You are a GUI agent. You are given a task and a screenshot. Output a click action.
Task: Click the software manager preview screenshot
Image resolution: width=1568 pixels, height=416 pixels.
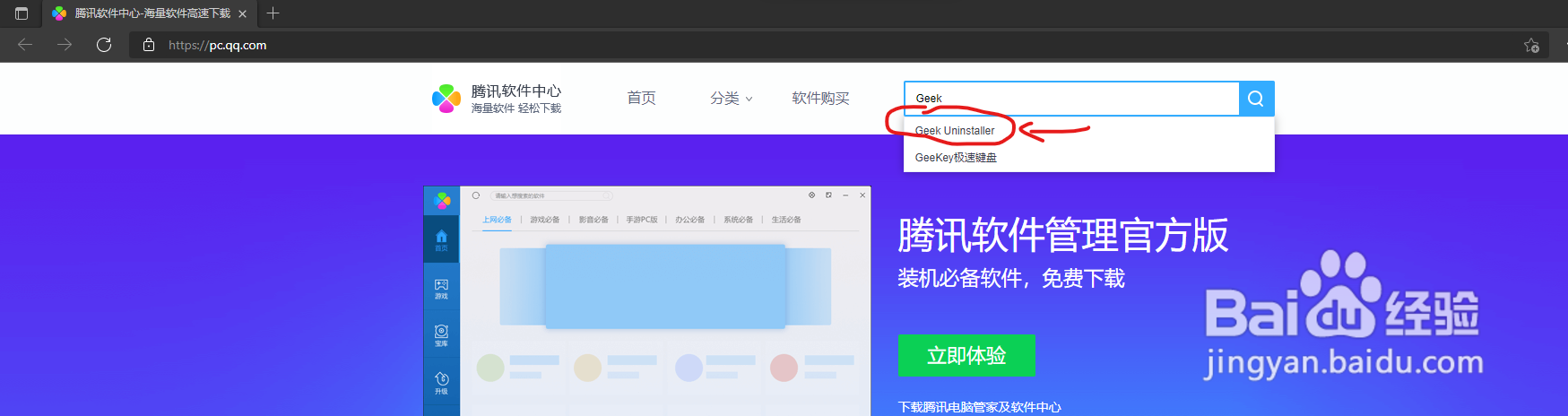646,301
